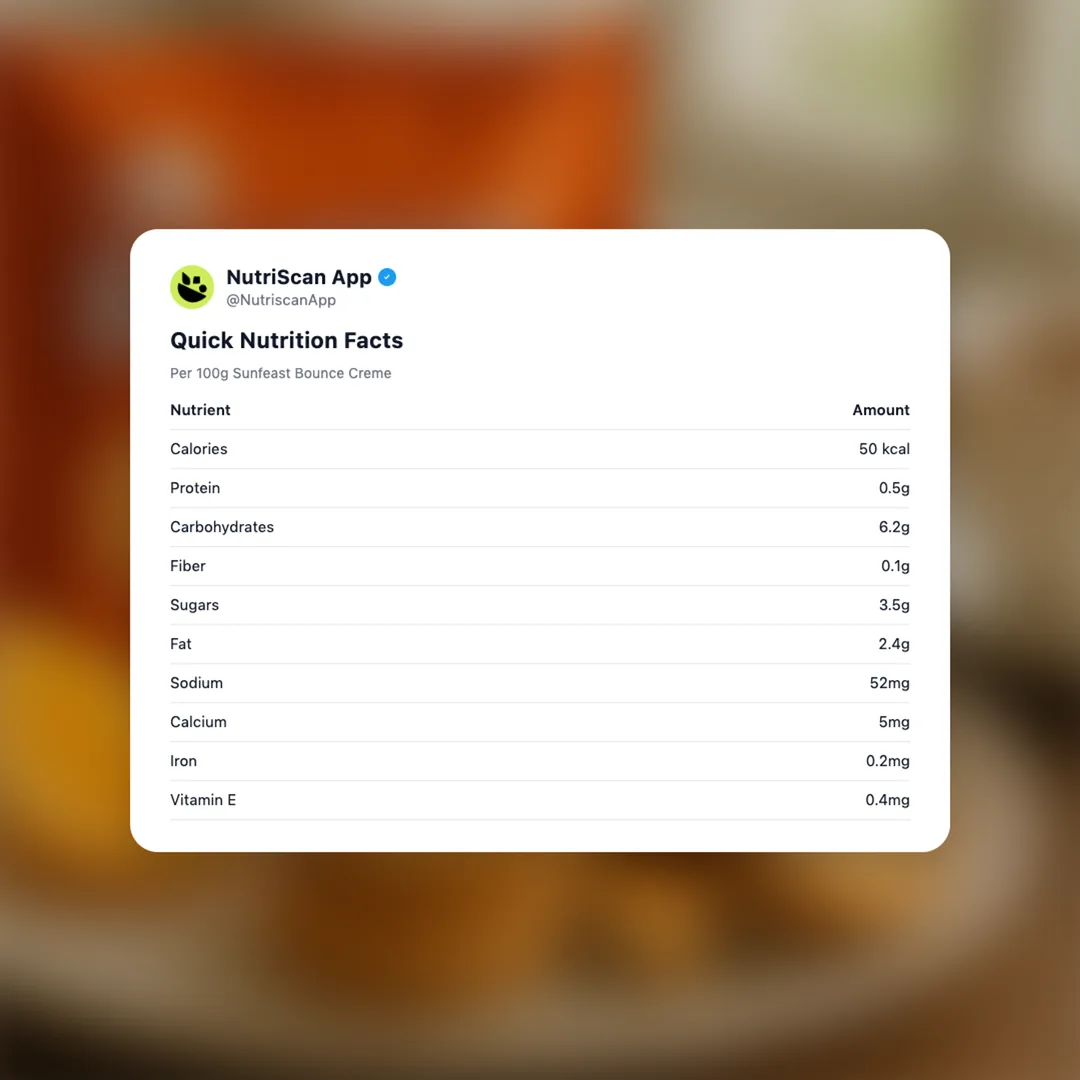Click the @NutriscanApp handle
The height and width of the screenshot is (1080, 1080).
281,300
